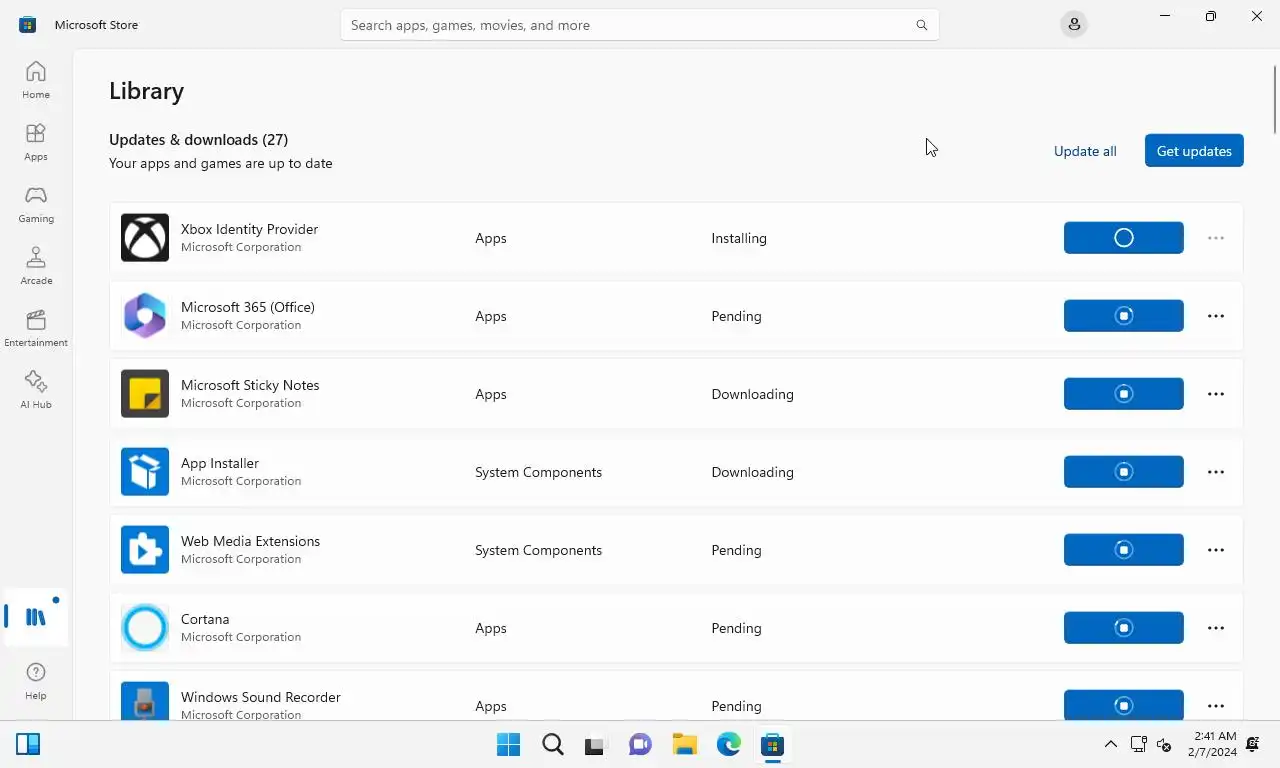This screenshot has height=768, width=1280.
Task: Select the Microsoft 365 (Office) title
Action: (x=248, y=307)
